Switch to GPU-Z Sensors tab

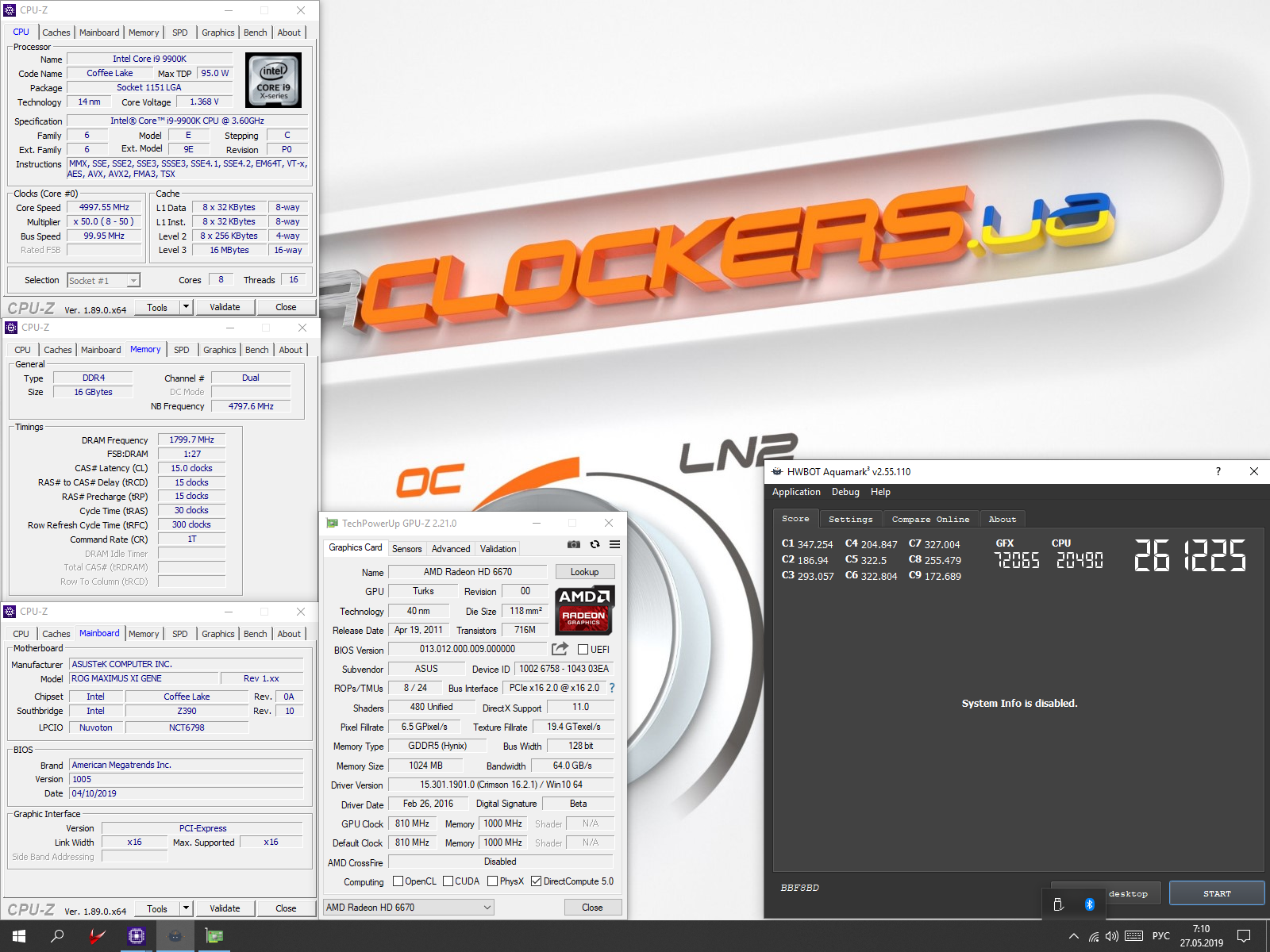(x=407, y=549)
